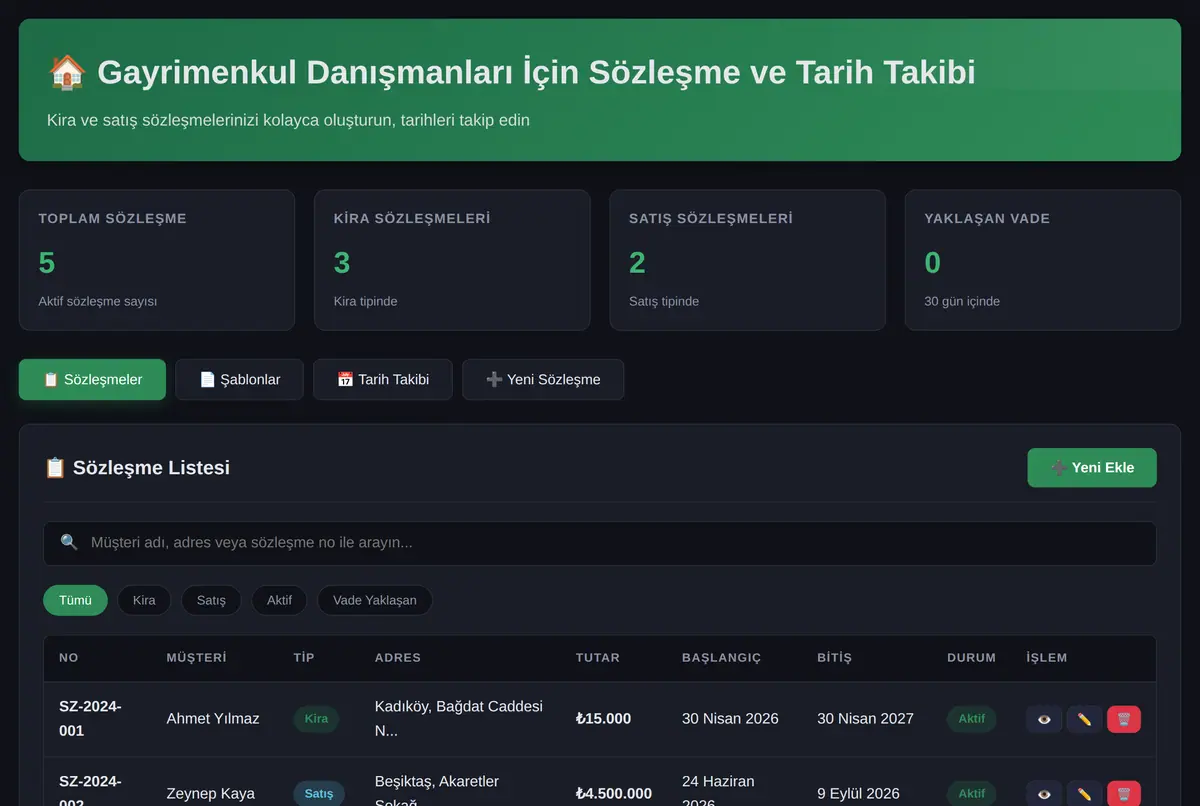Edit Zeynep Kaya contract with pencil icon
Image resolution: width=1200 pixels, height=806 pixels.
[x=1084, y=794]
